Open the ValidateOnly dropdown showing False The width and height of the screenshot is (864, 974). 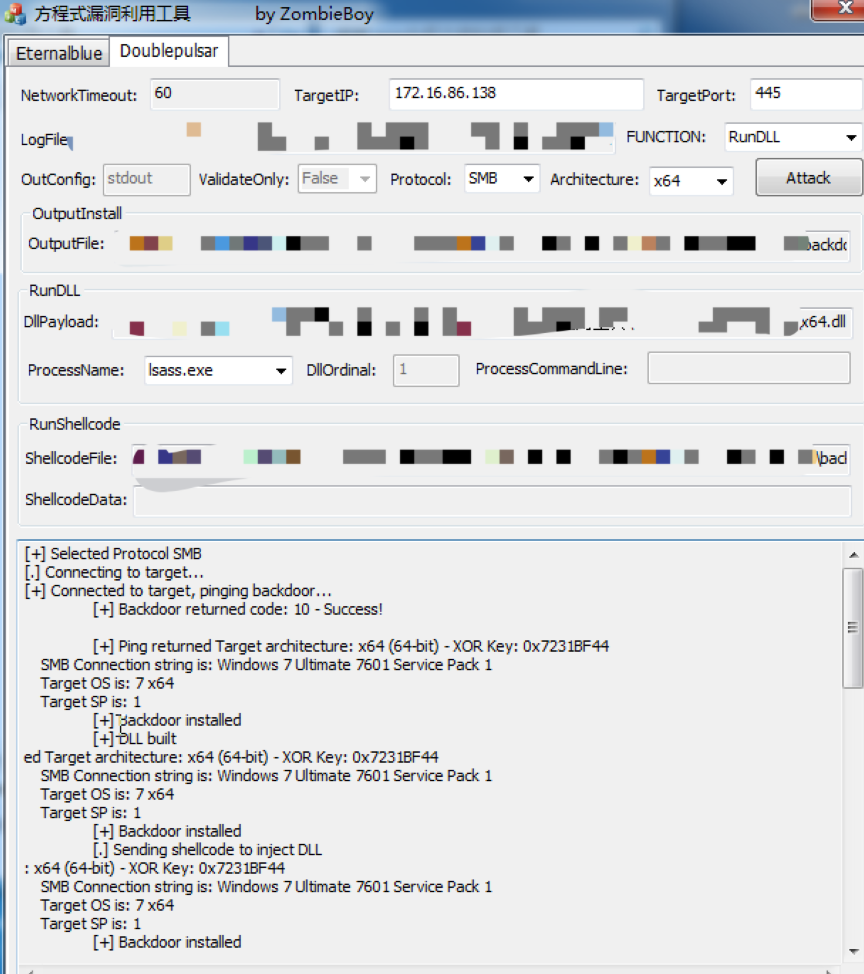pos(337,179)
